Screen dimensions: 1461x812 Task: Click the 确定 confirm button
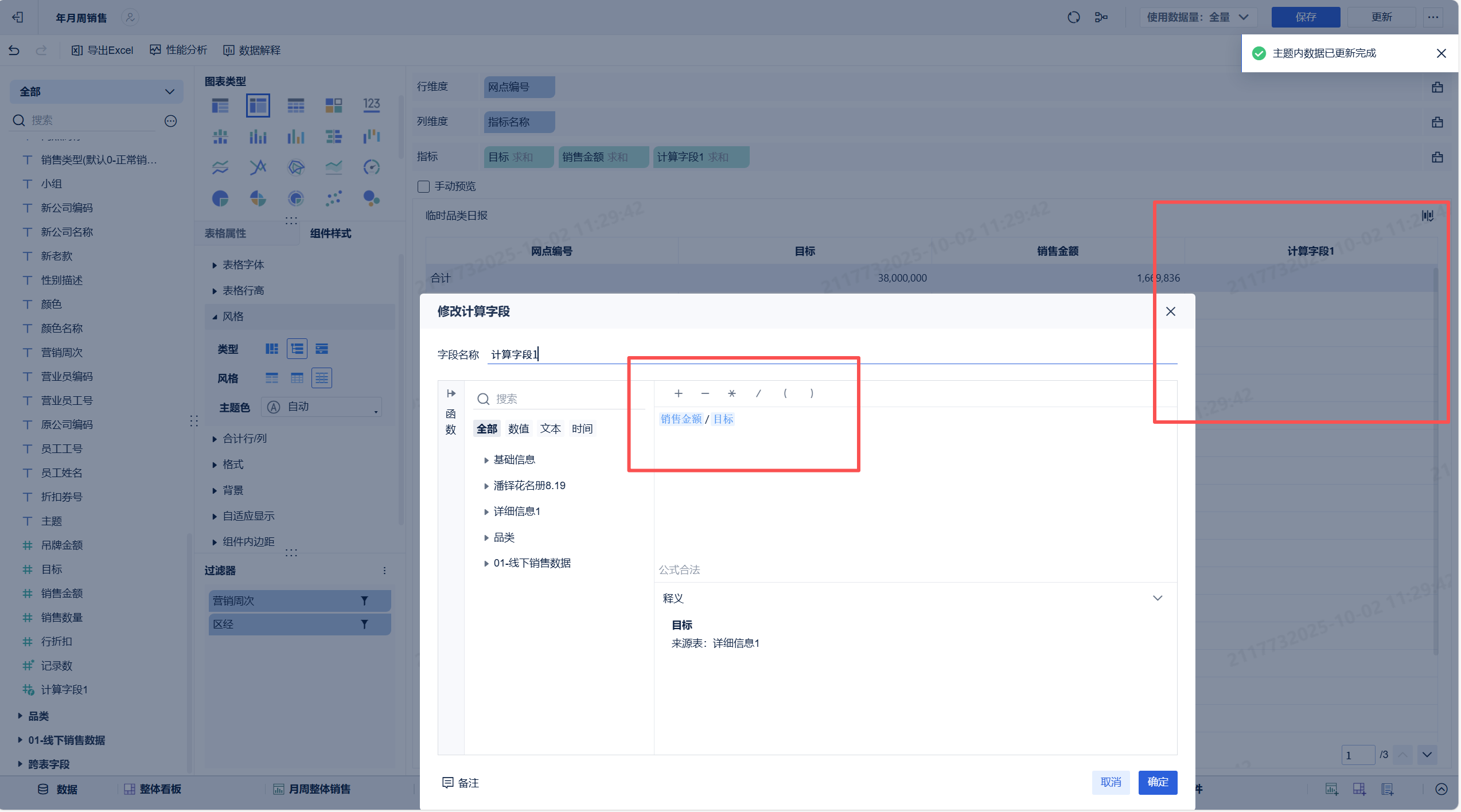click(x=1158, y=782)
